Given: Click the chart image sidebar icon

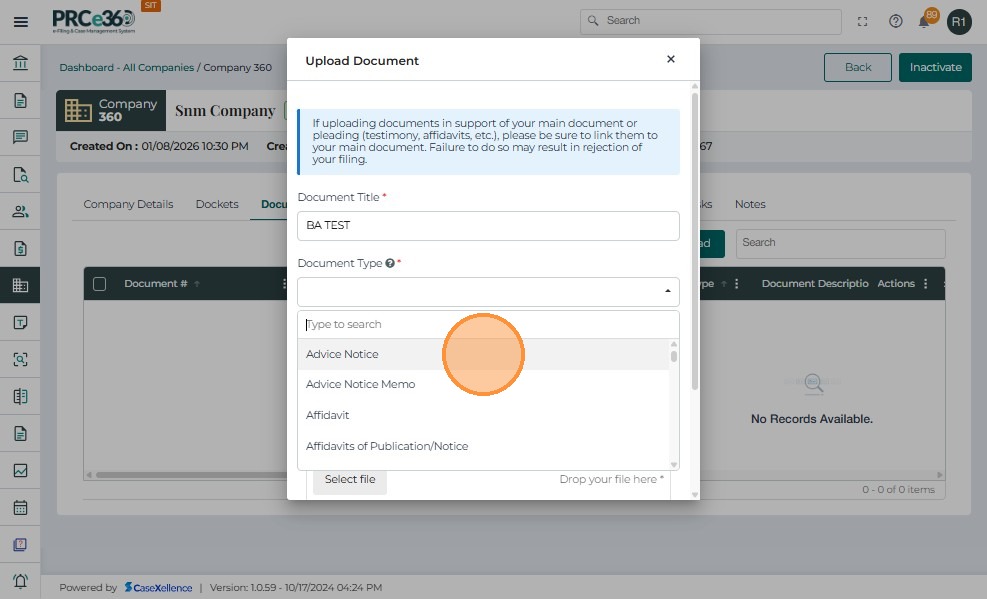Looking at the screenshot, I should pos(20,470).
